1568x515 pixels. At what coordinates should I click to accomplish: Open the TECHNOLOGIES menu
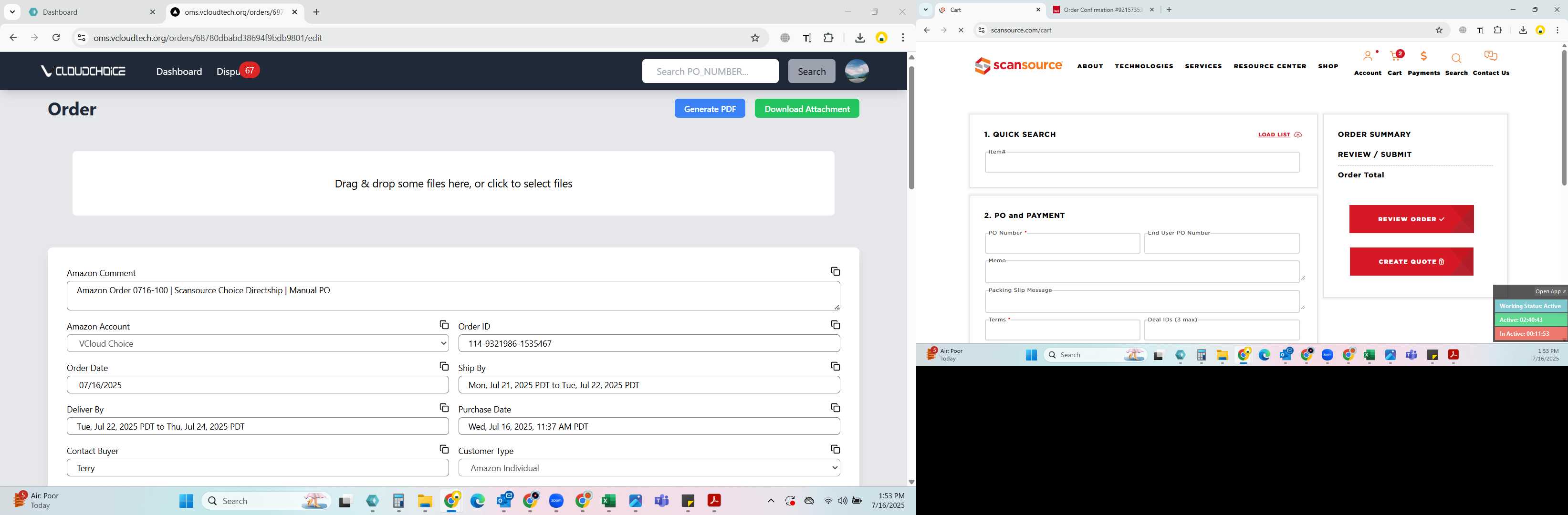(x=1144, y=66)
